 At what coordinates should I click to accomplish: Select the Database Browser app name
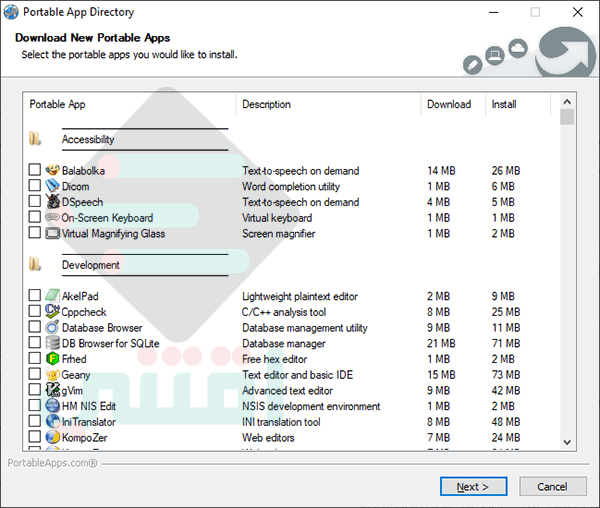click(102, 327)
